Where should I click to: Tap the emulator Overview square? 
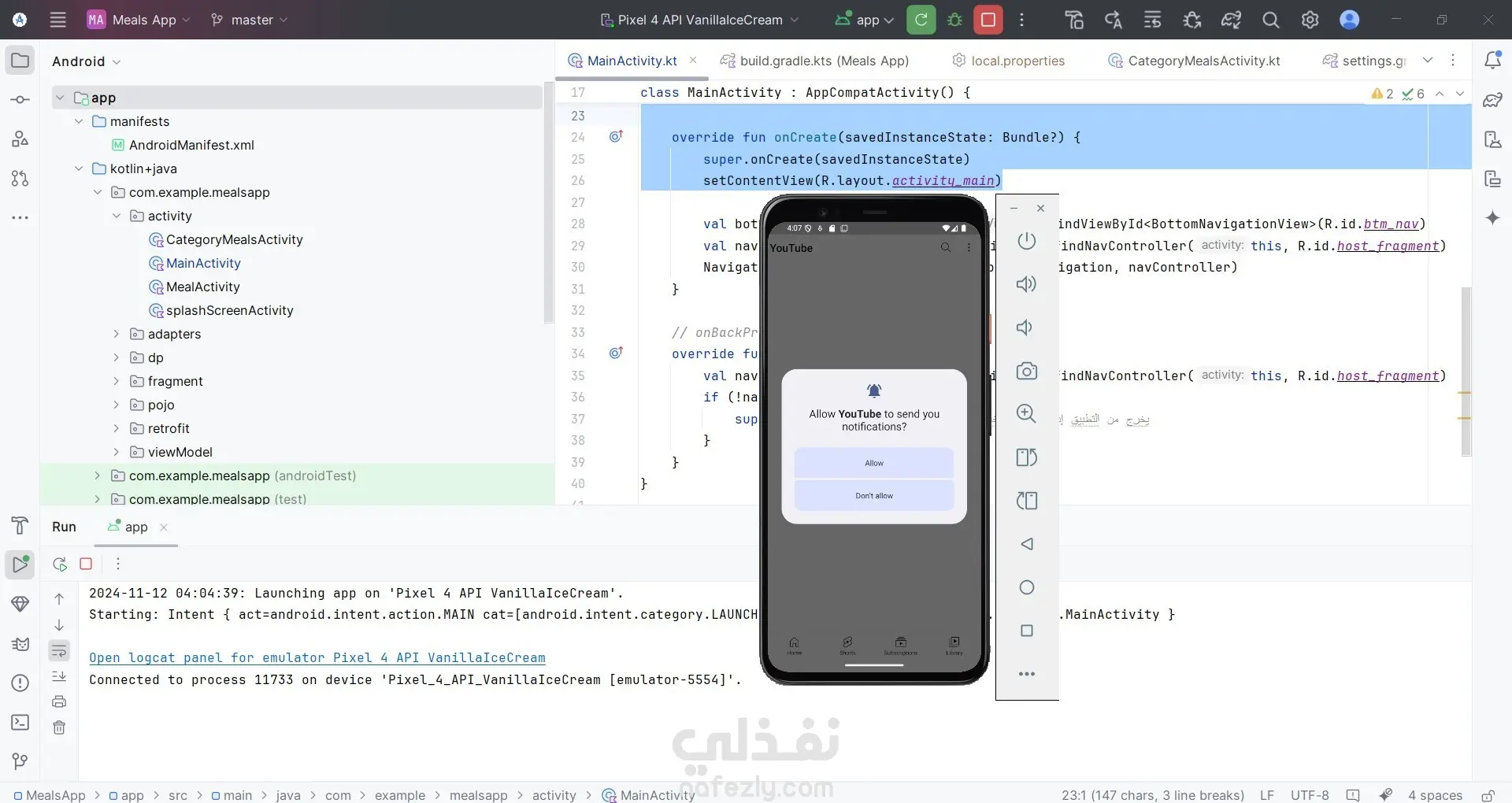tap(1026, 631)
